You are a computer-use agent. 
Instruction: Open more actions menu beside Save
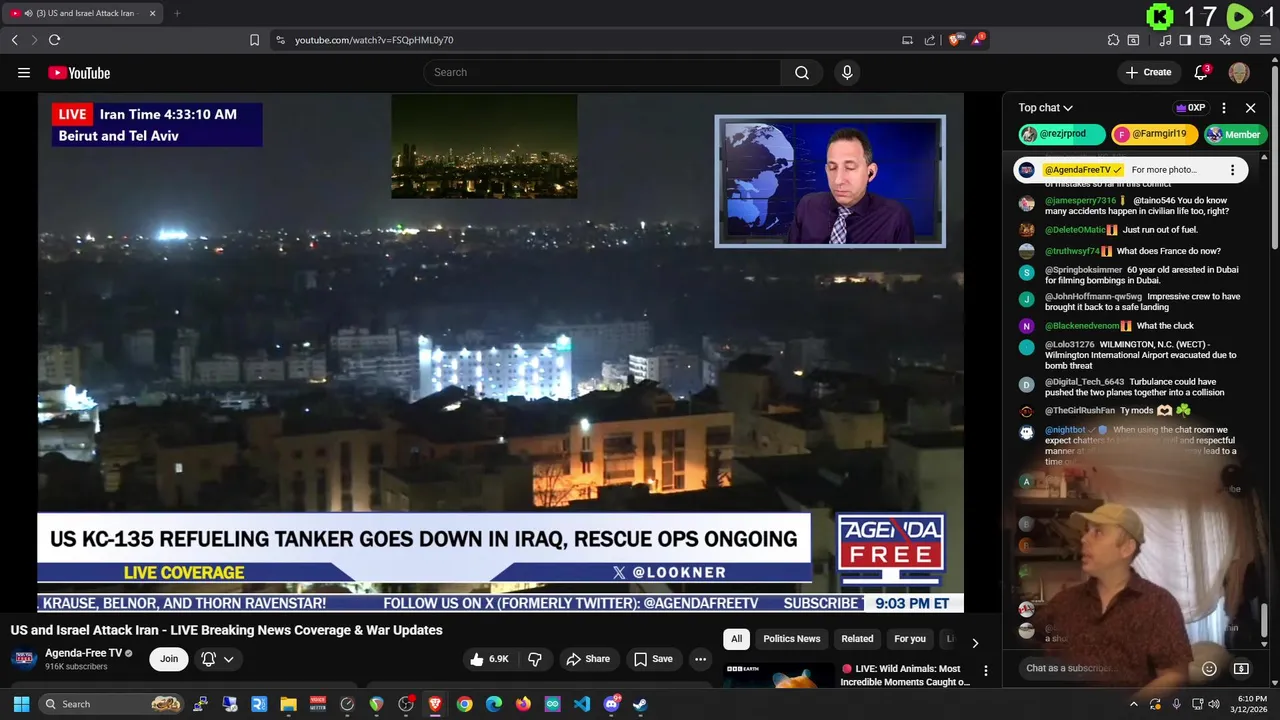coord(700,659)
